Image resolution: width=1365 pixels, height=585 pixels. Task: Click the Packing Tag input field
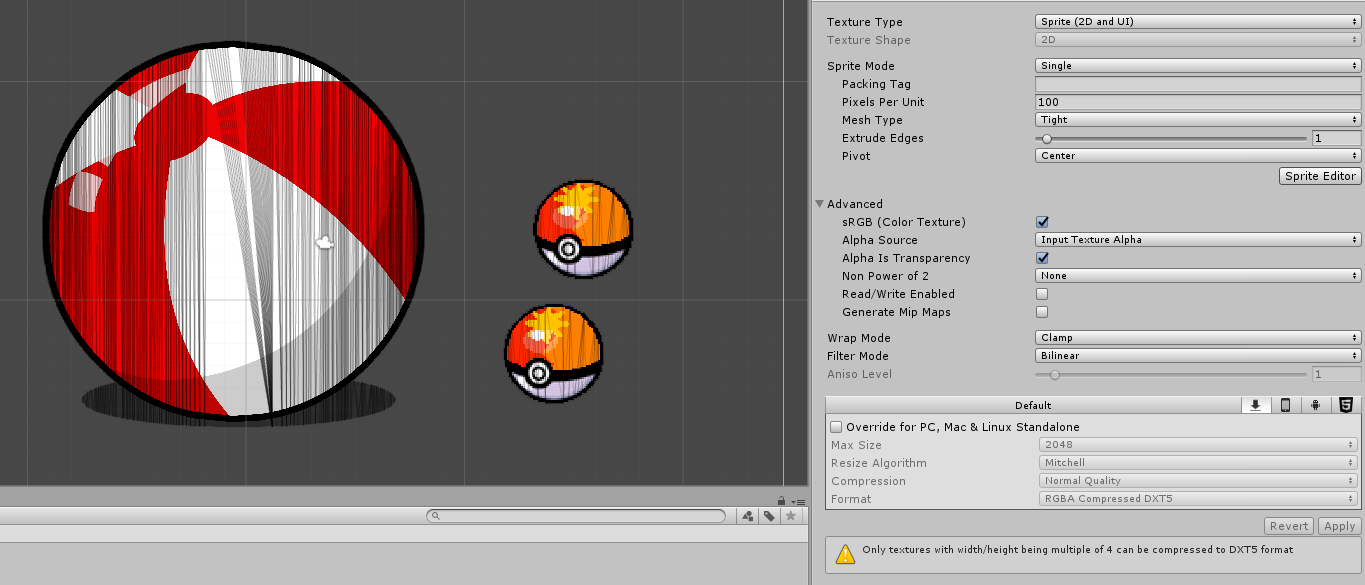[1198, 84]
